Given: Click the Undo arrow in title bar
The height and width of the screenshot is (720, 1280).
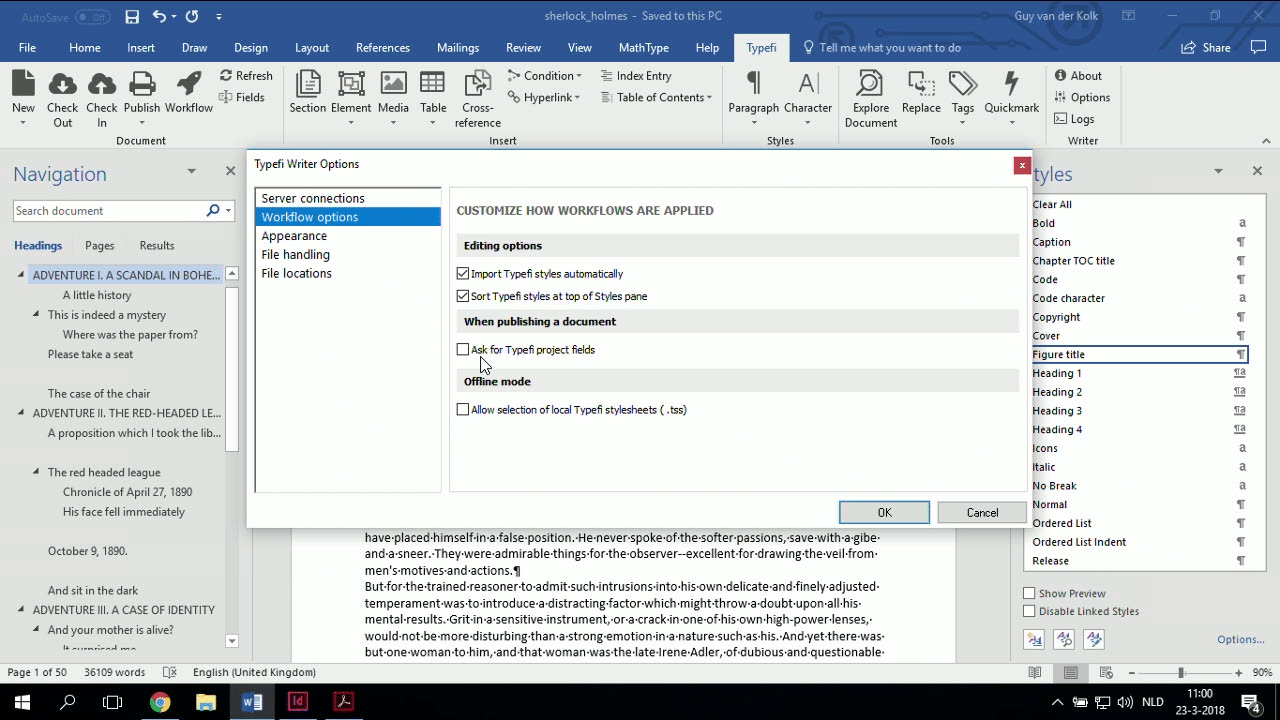Looking at the screenshot, I should tap(159, 16).
